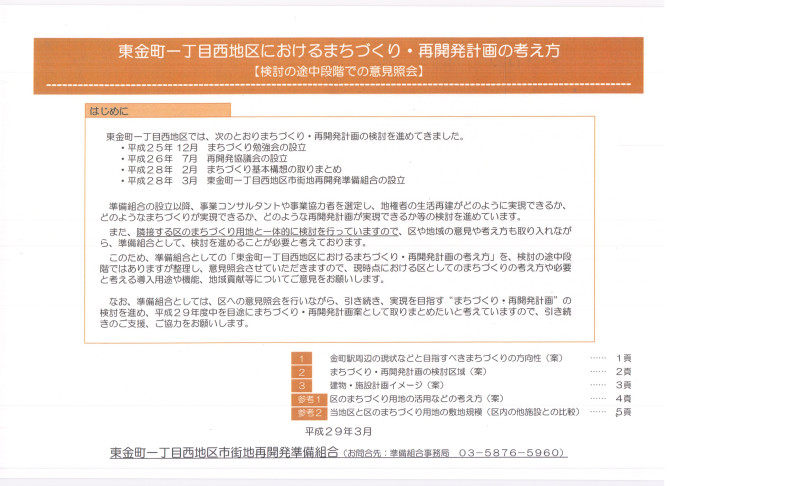800x486 pixels.
Task: Click the paragraph starting このため、準備組合としての
Action: click(336, 268)
